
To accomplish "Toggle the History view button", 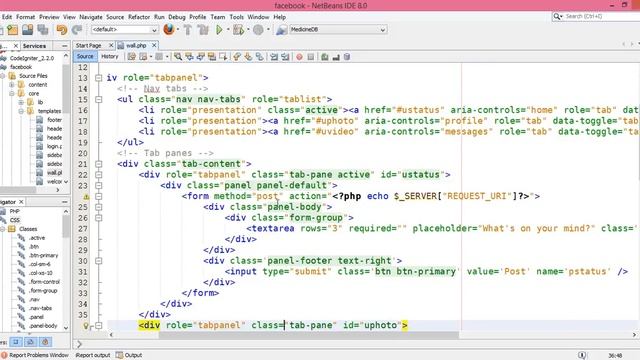I will pyautogui.click(x=109, y=56).
